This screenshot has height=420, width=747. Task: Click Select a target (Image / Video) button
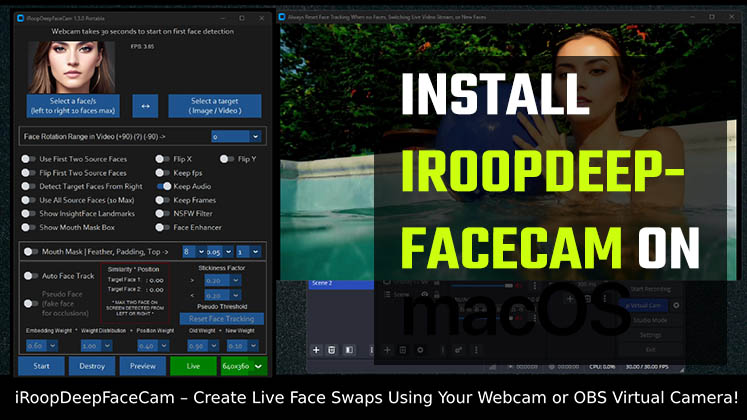point(215,106)
